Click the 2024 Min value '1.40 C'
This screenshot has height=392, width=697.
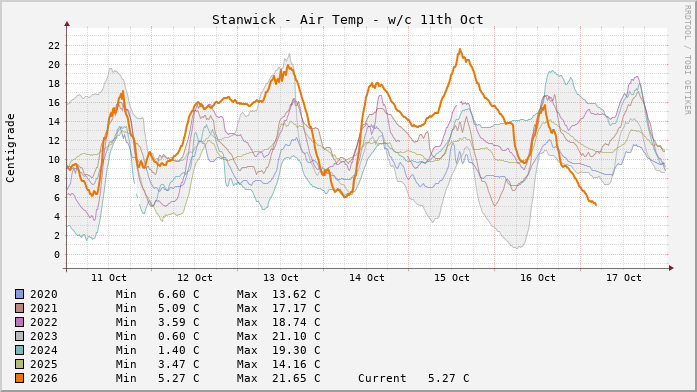coord(179,350)
